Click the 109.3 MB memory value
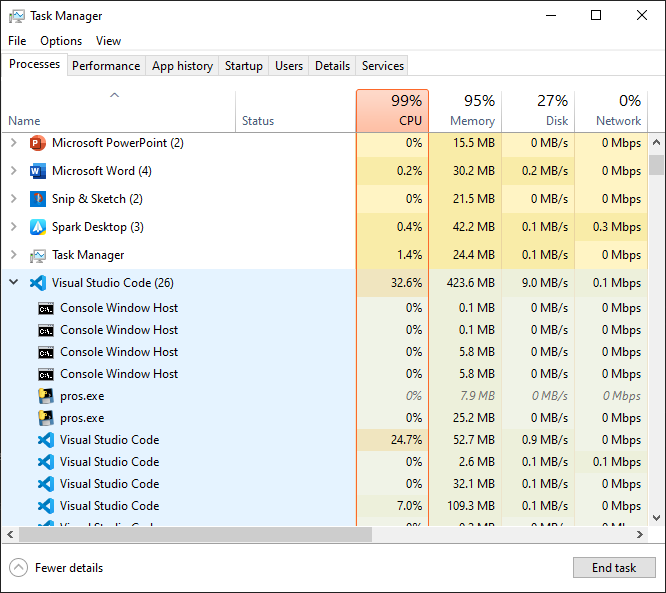This screenshot has width=666, height=593. pos(471,506)
